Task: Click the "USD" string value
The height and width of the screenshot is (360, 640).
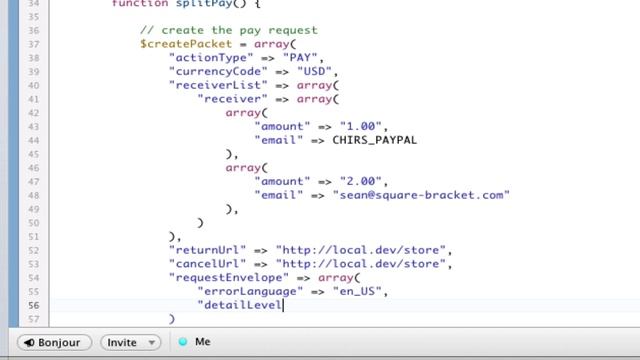Action: [x=314, y=71]
